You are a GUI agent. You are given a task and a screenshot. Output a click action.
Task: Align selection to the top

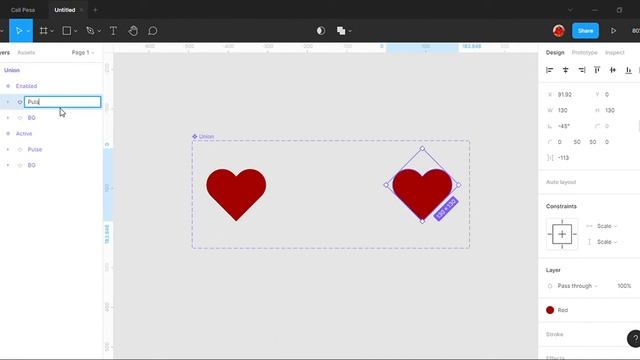[x=597, y=70]
